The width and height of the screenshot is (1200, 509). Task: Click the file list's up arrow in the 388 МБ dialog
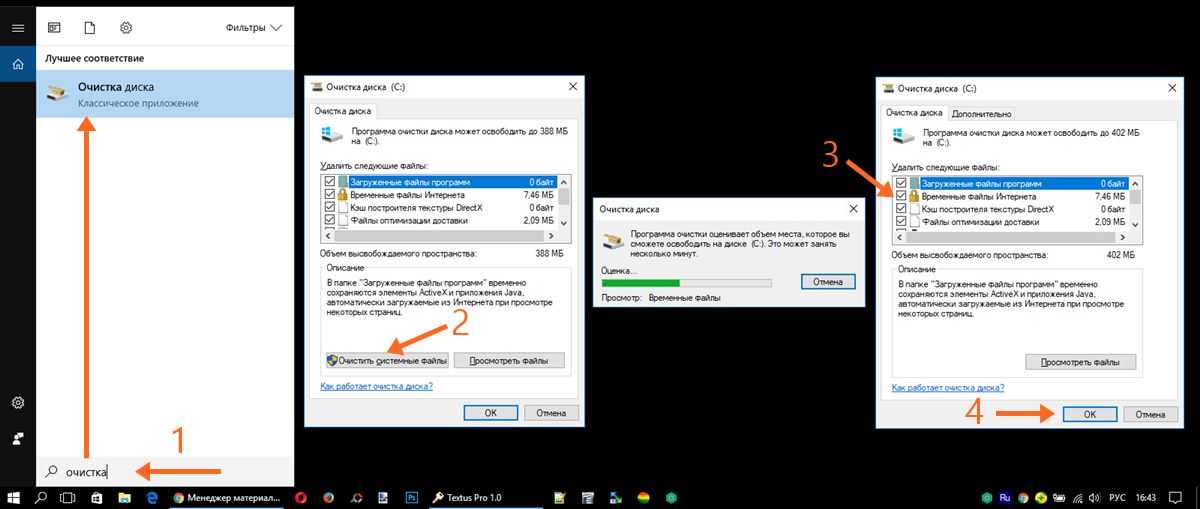[x=564, y=183]
